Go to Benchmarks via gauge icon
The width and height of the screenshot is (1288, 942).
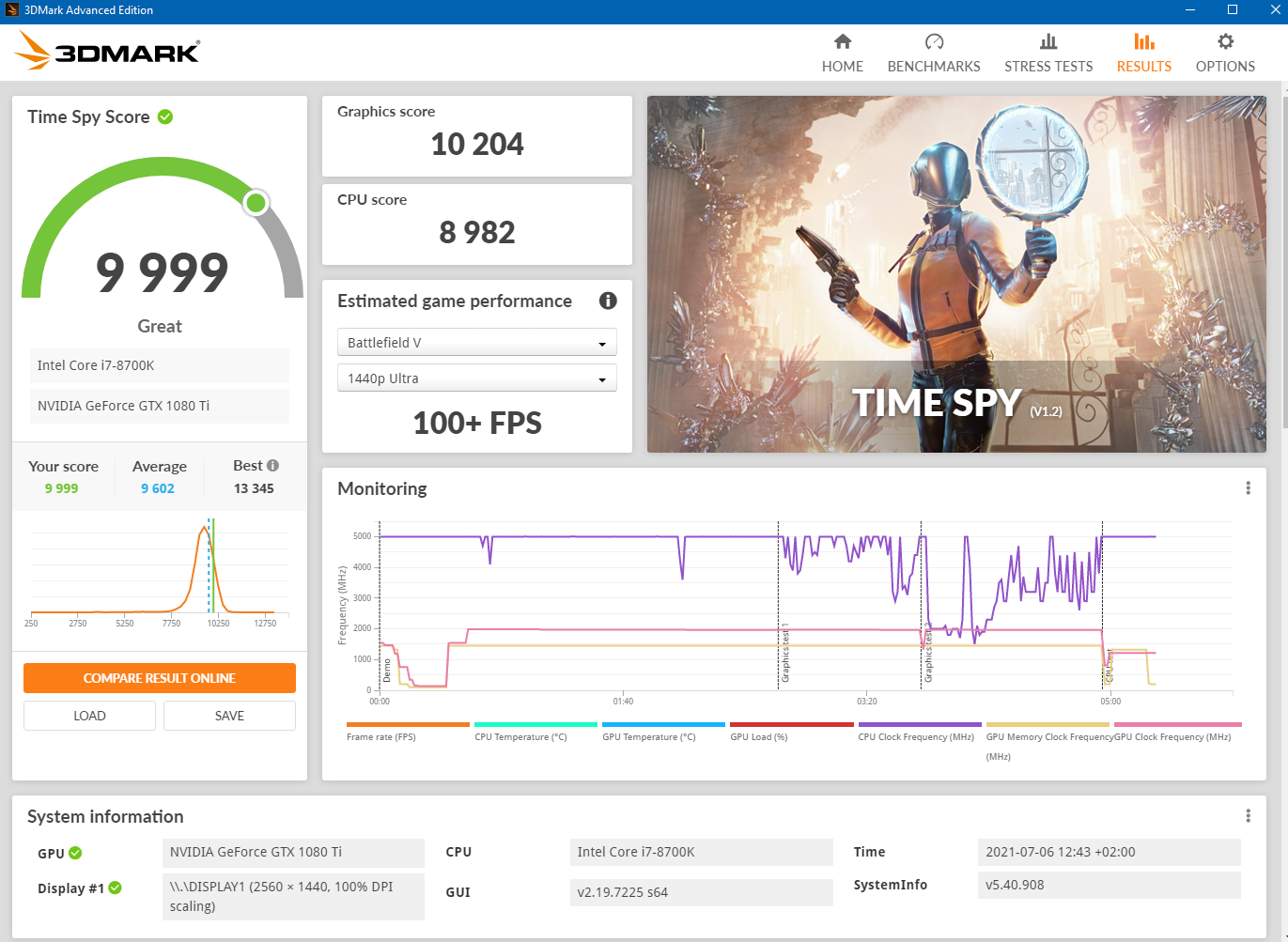coord(933,42)
